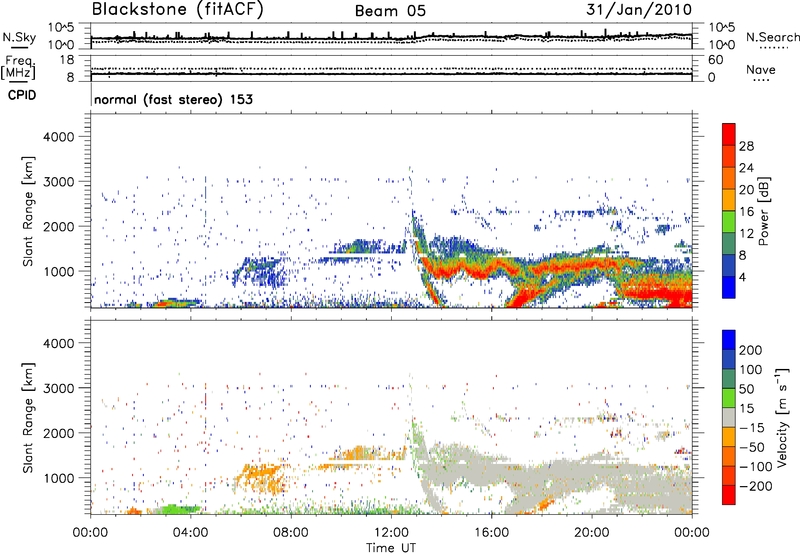The width and height of the screenshot is (800, 554).
Task: Click velocity colorbar value '200'
Action: (x=750, y=350)
